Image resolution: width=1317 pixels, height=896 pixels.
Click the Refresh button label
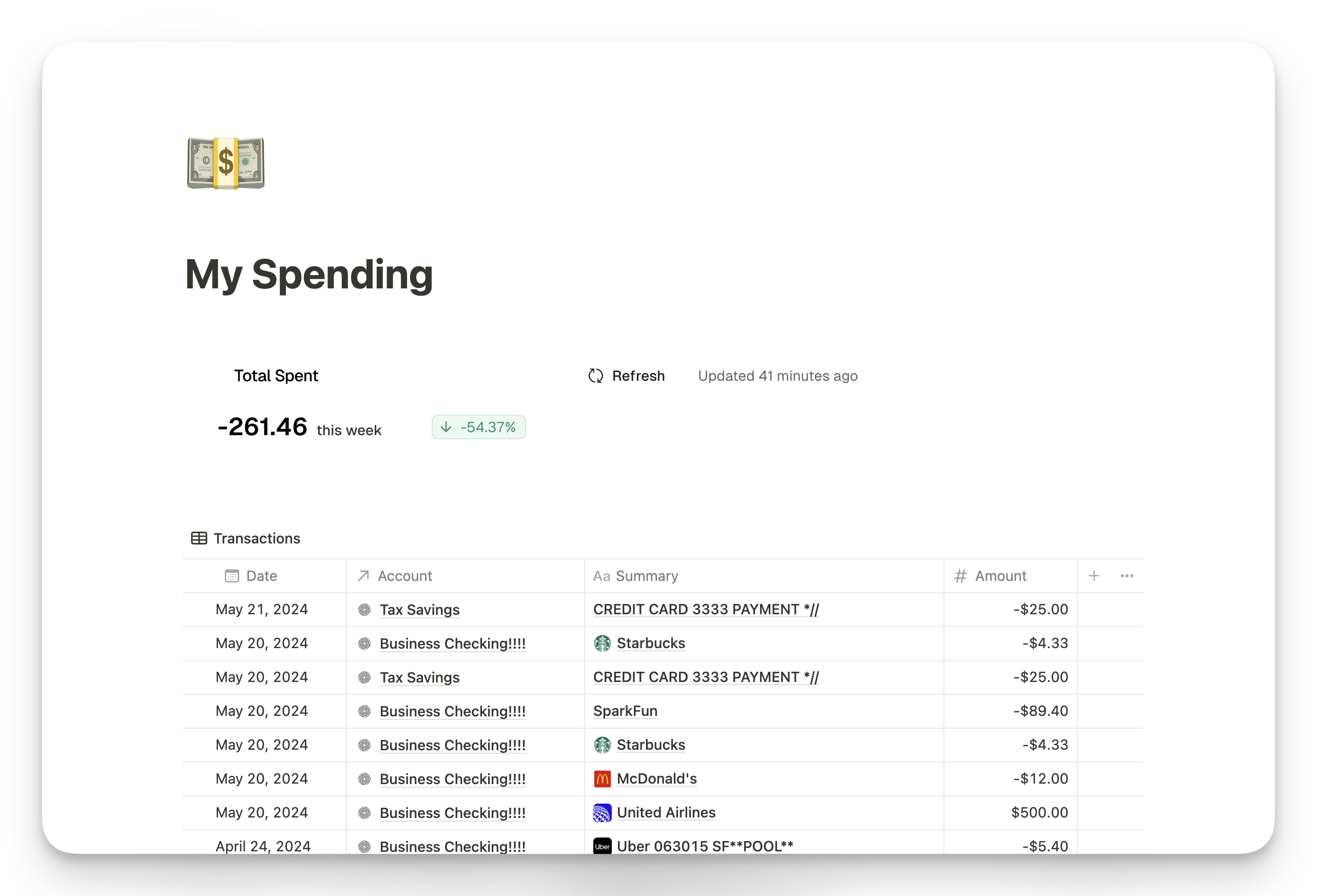point(638,376)
